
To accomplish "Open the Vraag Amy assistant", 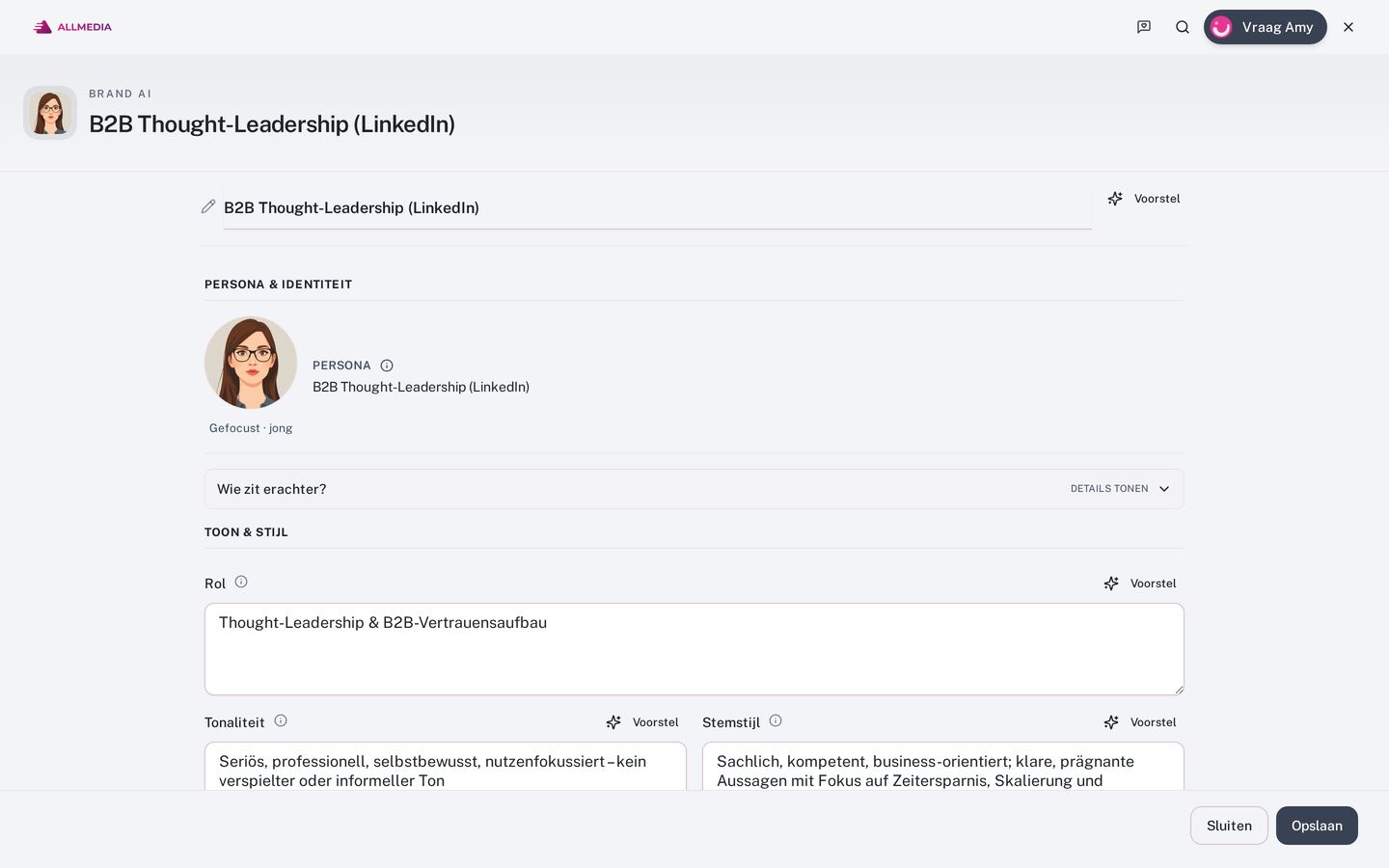I will [x=1266, y=27].
